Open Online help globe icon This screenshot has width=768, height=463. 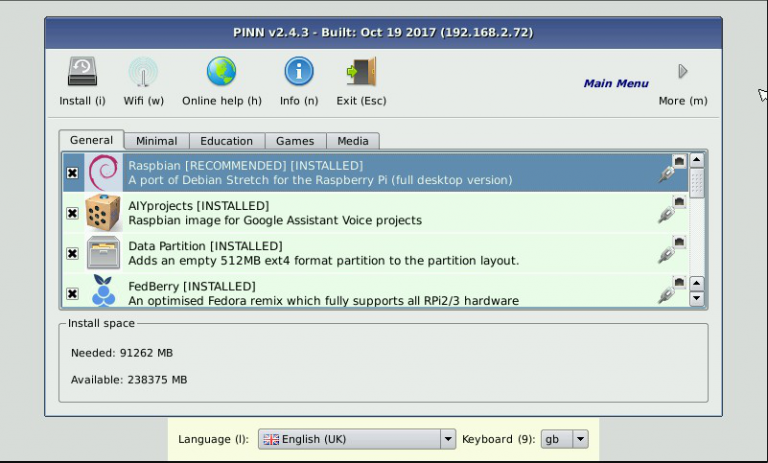pos(221,72)
